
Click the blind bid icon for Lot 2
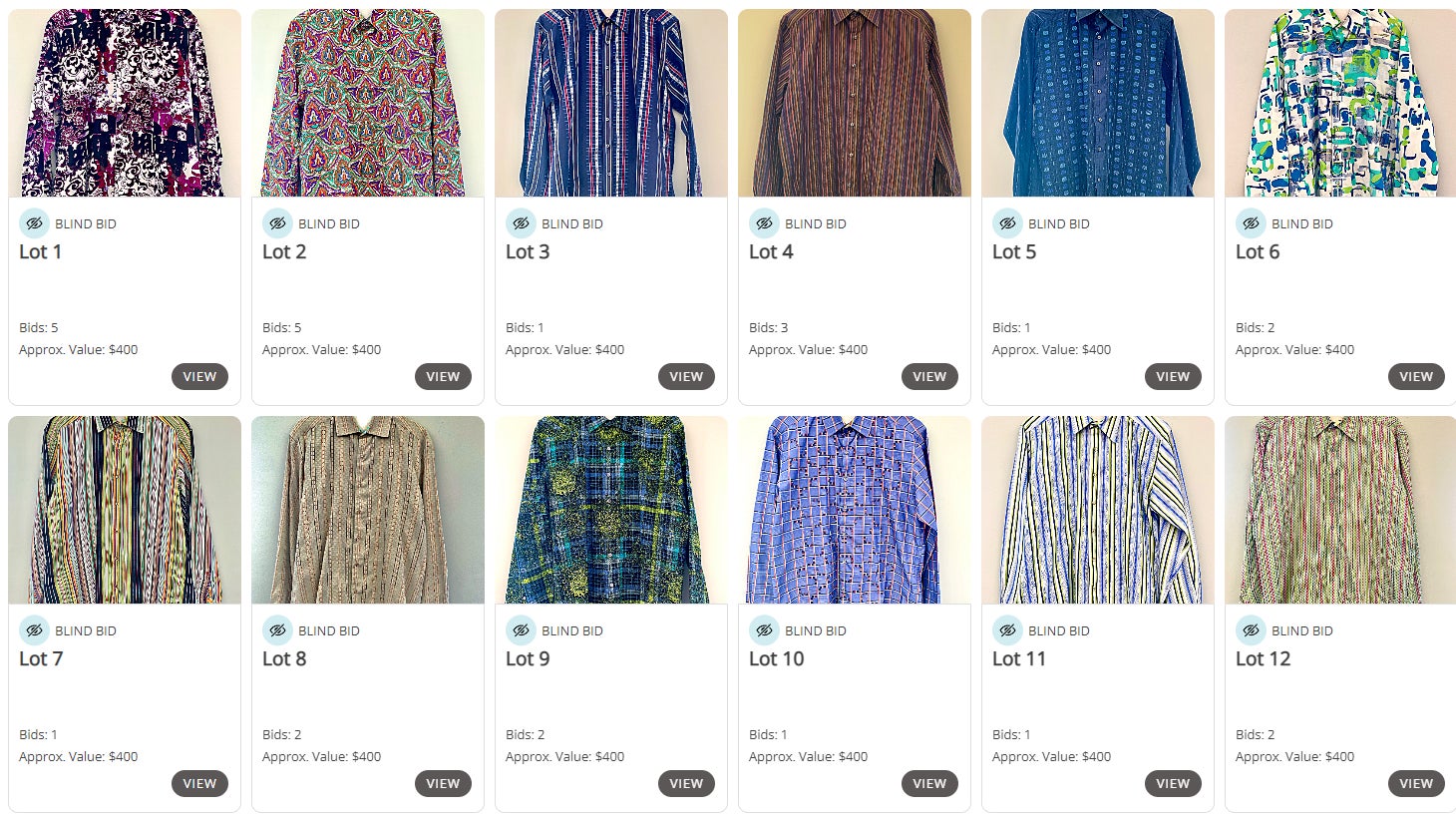[x=277, y=223]
